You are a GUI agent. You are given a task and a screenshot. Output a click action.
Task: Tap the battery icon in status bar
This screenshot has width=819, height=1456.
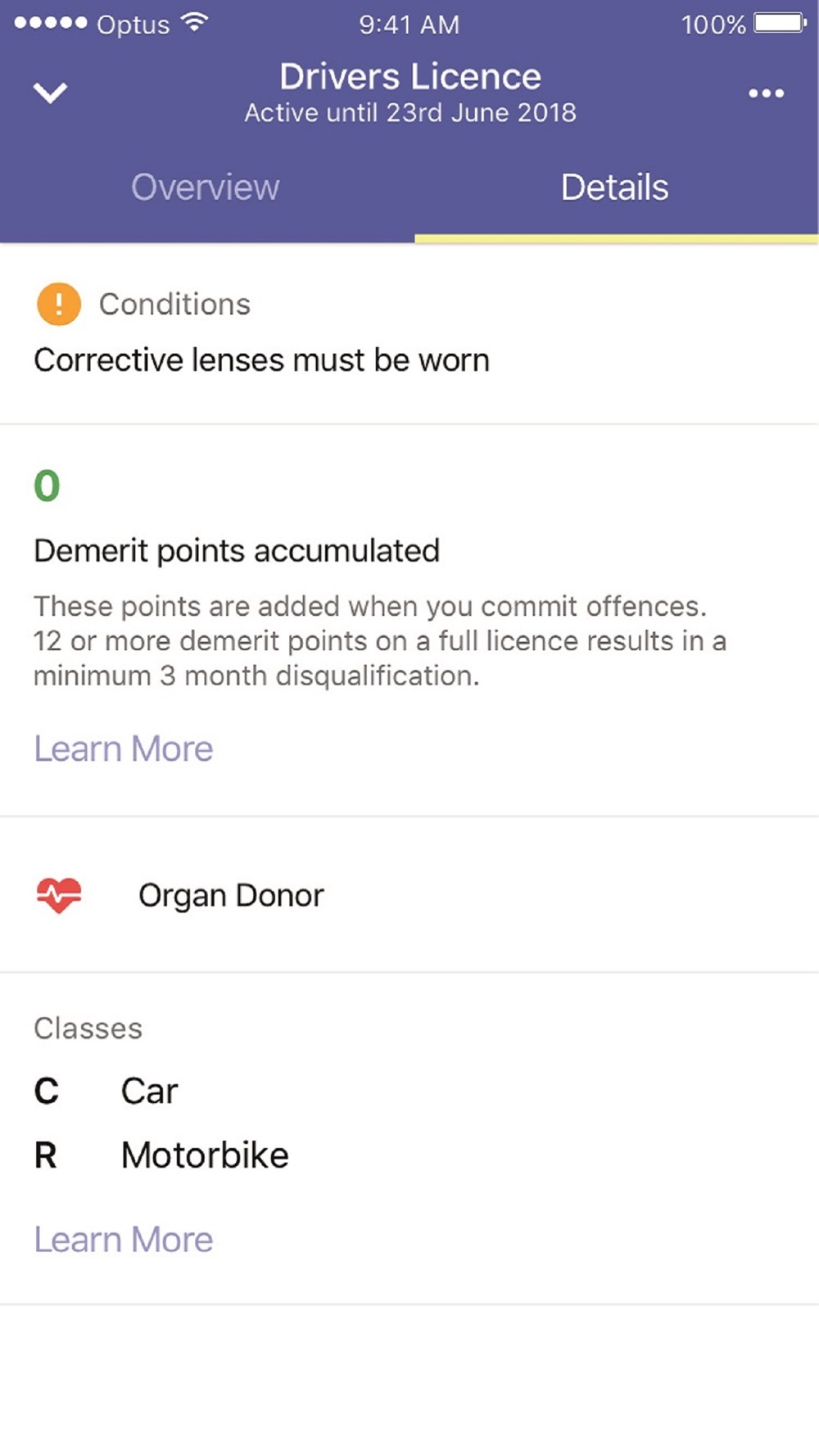coord(780,23)
